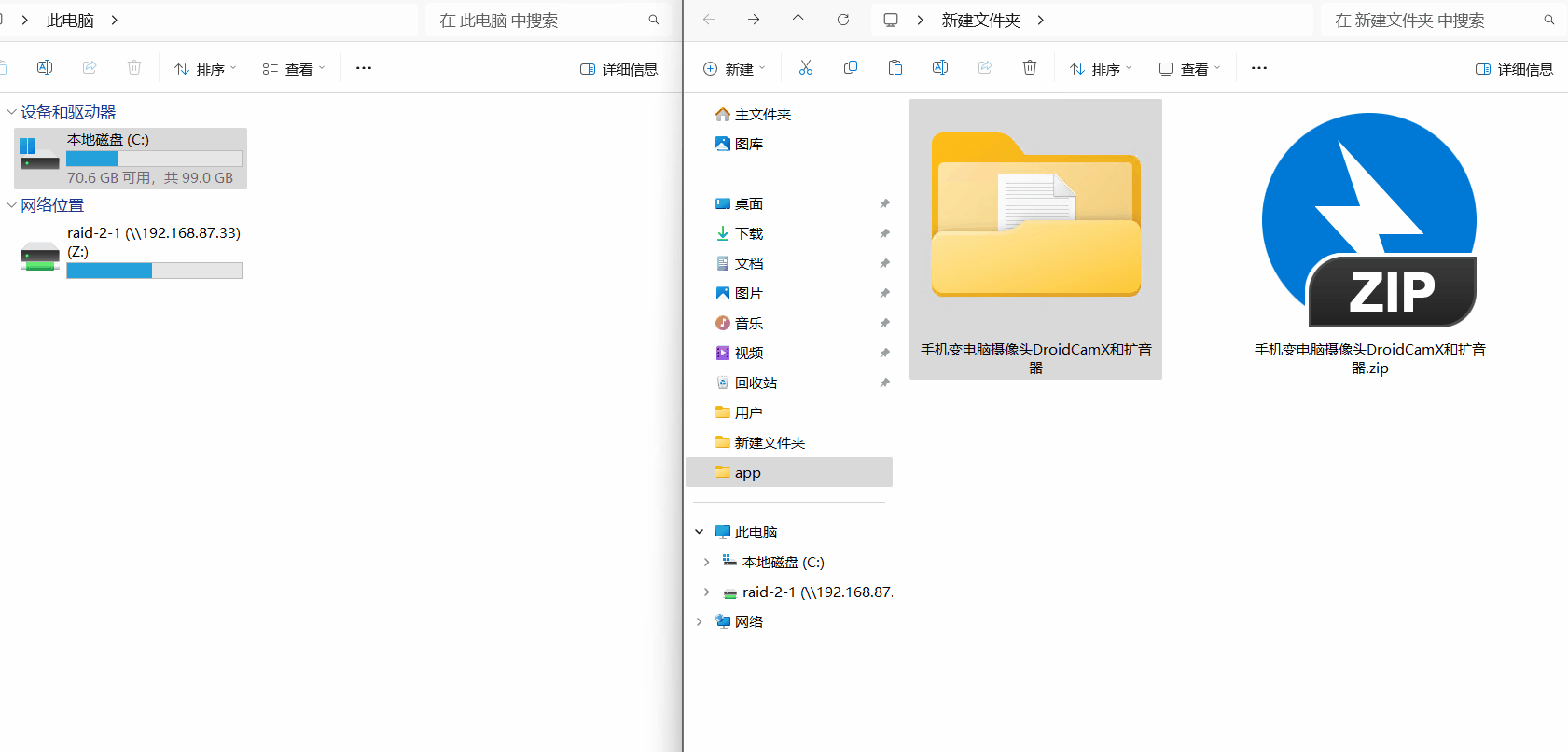Open the 手机变电脑摄像头DroidCamX和扩音器 folder
Screen dimensions: 1568x752
click(1035, 239)
